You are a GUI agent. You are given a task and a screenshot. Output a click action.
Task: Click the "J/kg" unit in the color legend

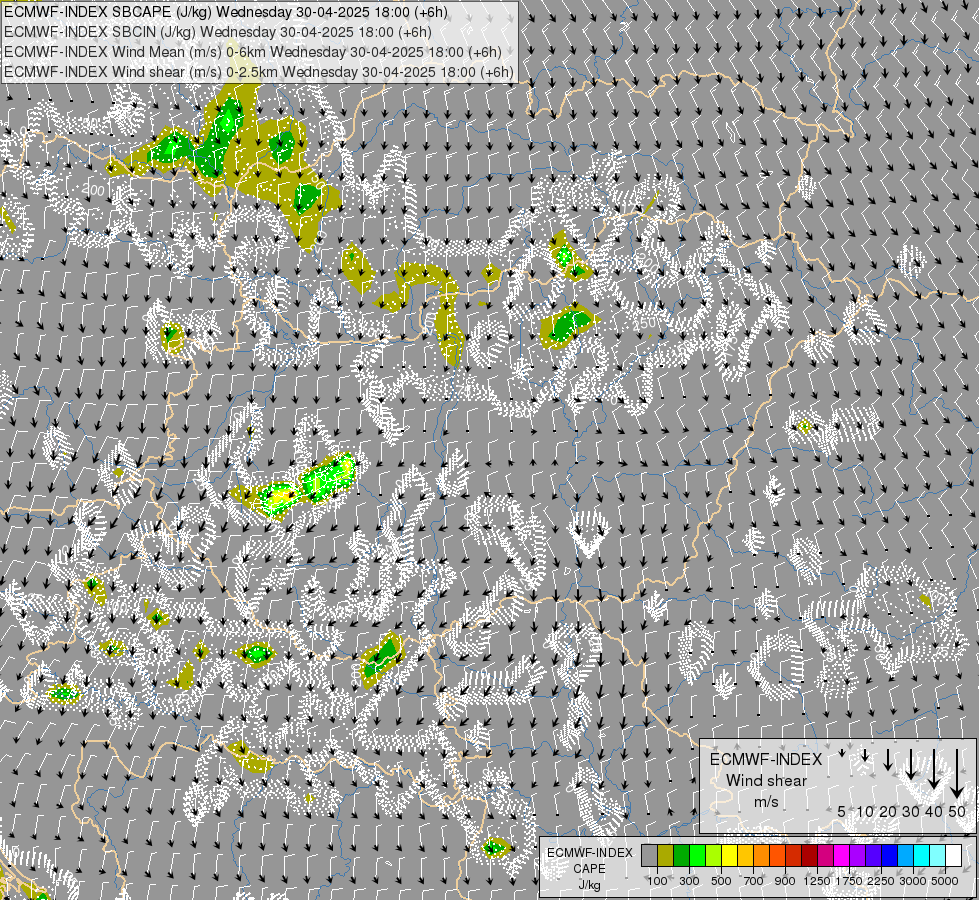(x=589, y=886)
